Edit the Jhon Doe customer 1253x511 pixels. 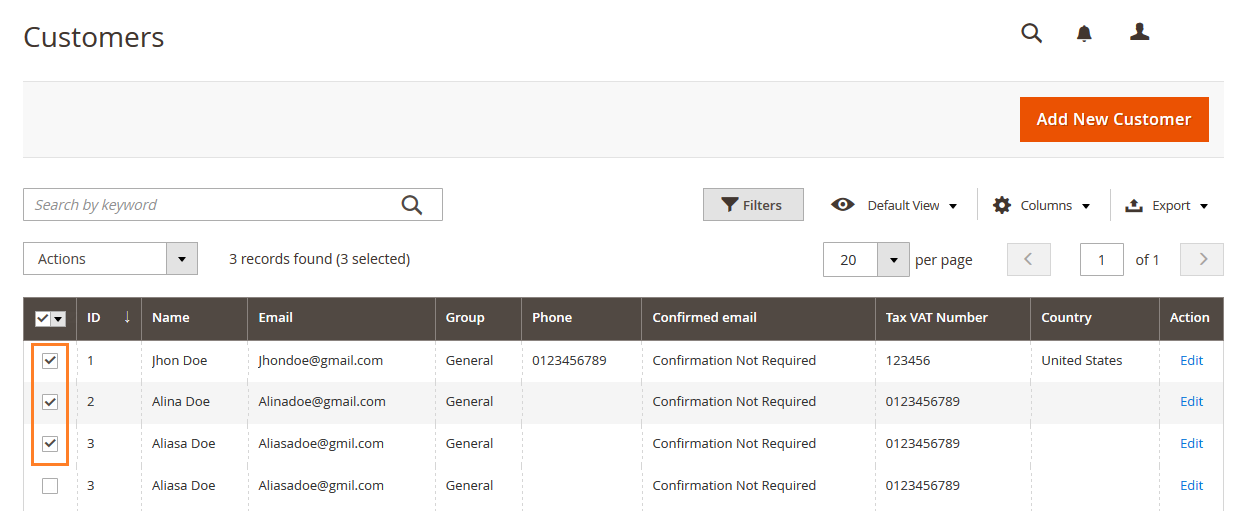tap(1191, 360)
